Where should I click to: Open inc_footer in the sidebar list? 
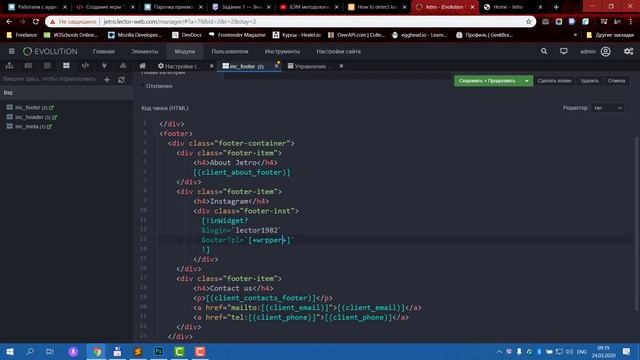click(27, 107)
